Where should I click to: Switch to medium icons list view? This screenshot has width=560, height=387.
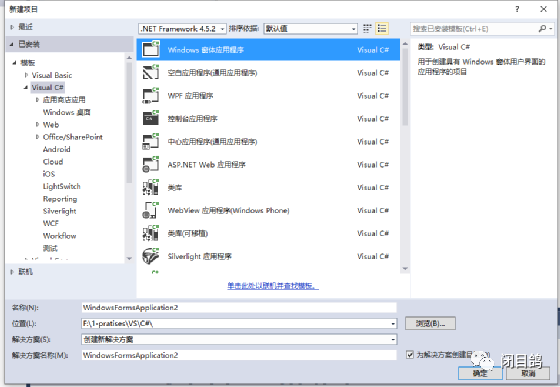tap(382, 29)
